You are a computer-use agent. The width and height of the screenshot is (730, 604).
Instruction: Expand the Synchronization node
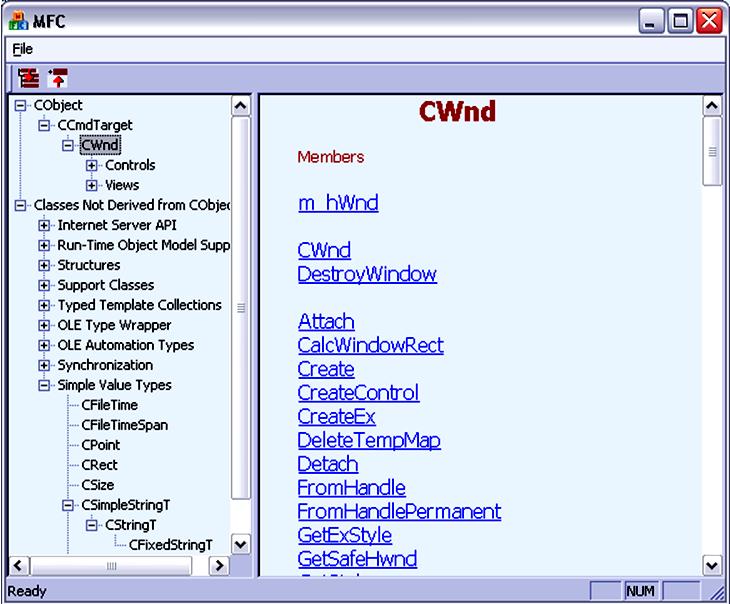tap(44, 365)
